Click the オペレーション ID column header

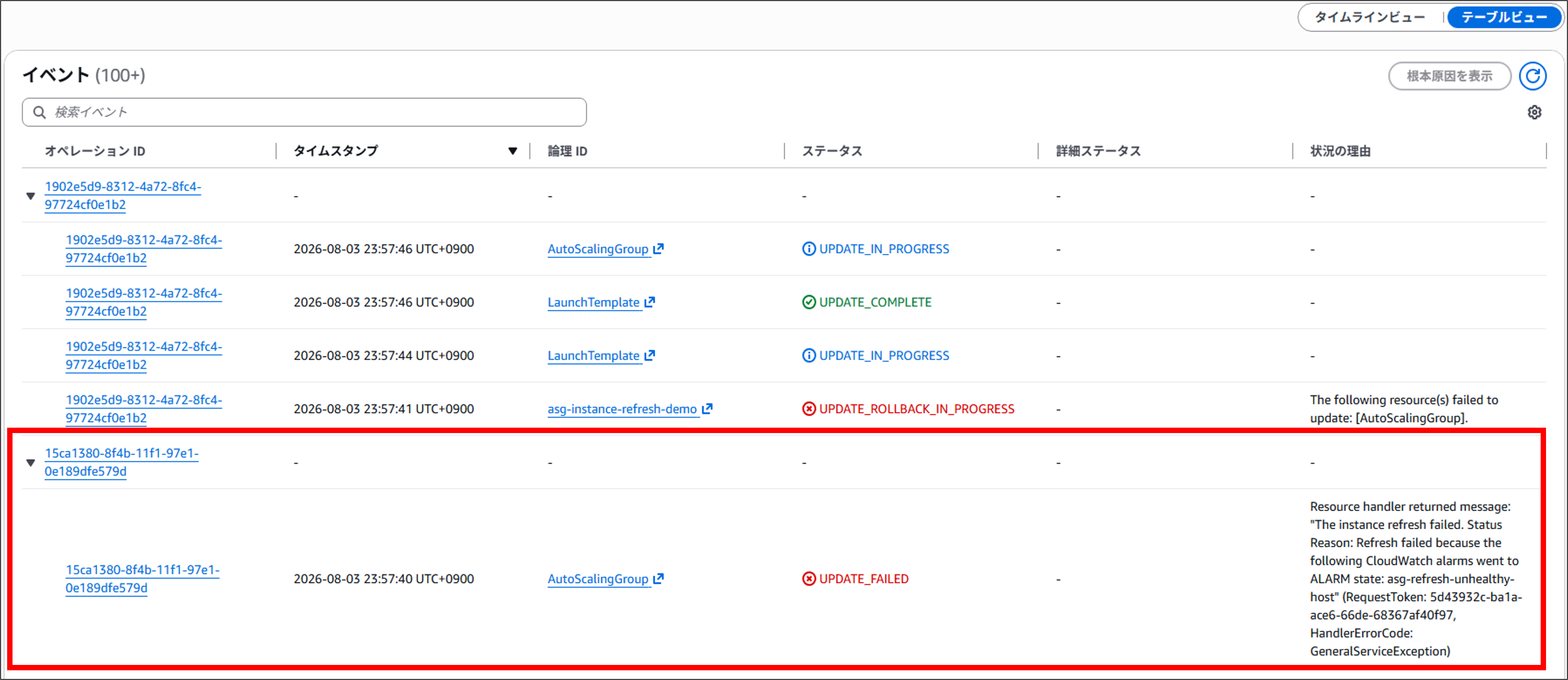95,151
